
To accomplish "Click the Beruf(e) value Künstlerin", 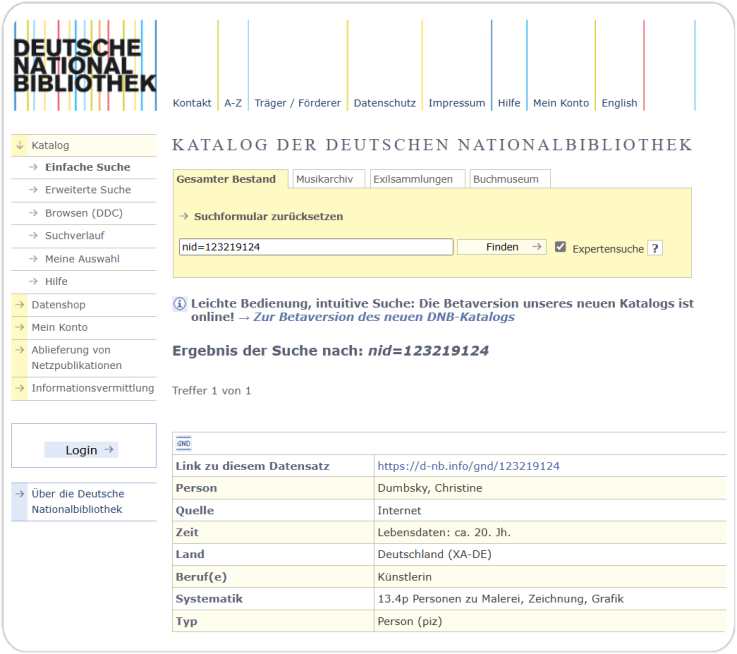I will tap(404, 577).
